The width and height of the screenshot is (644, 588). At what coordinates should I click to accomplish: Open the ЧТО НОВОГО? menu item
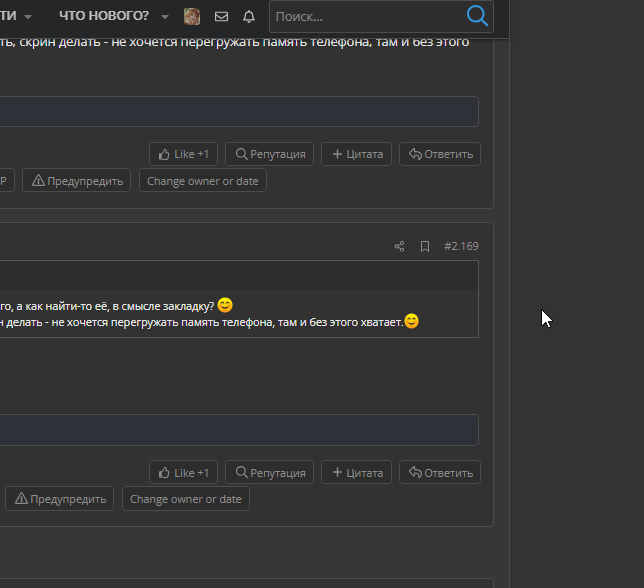click(104, 16)
